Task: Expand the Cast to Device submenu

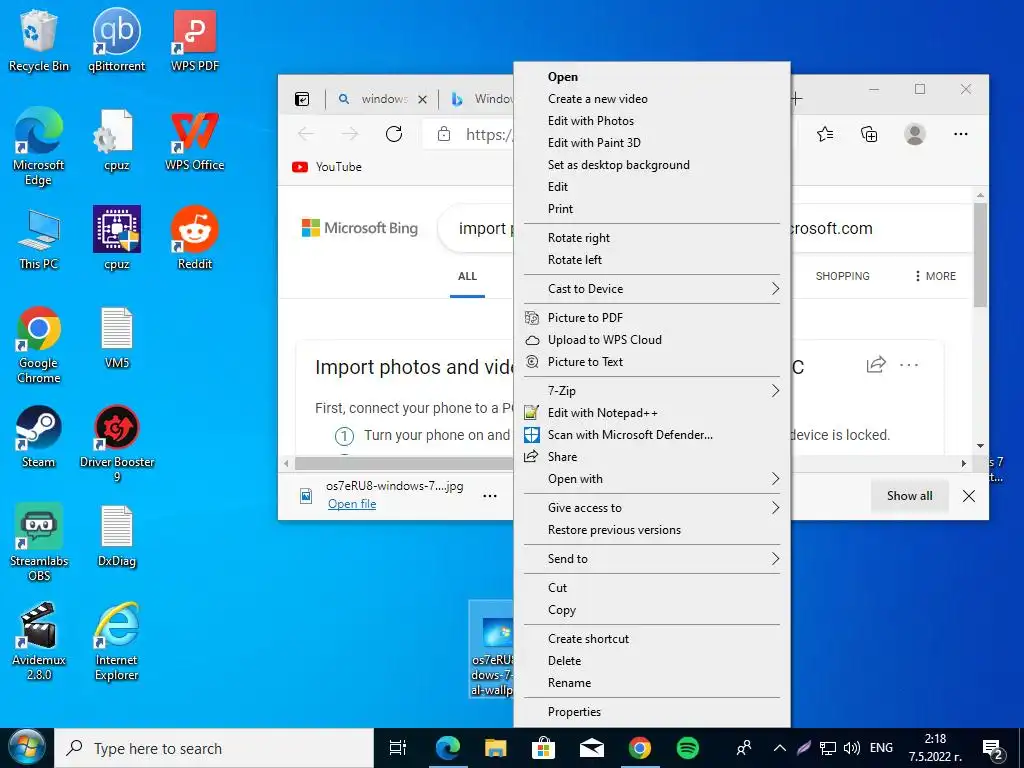Action: tap(652, 289)
